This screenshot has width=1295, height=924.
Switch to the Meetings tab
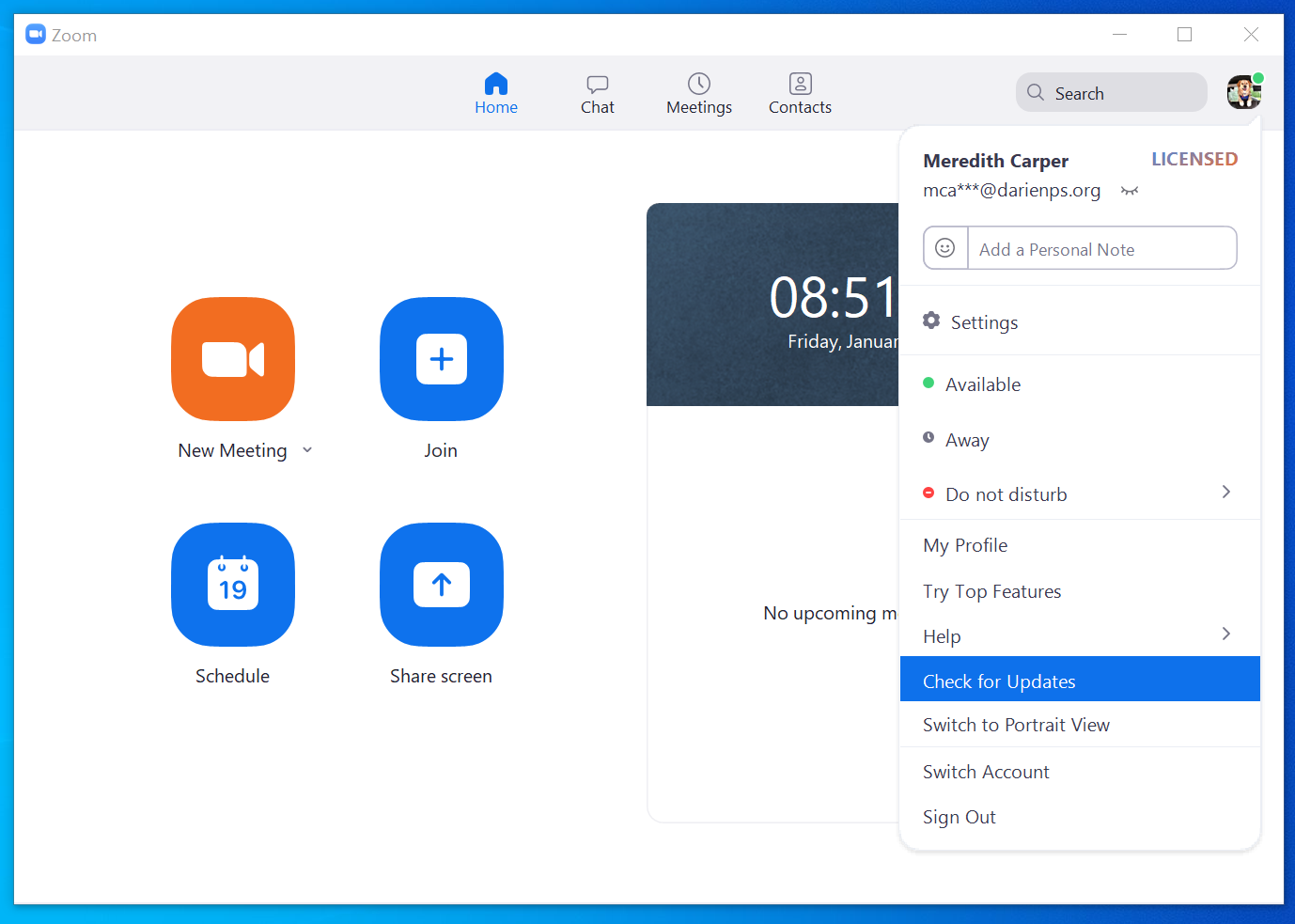[699, 94]
